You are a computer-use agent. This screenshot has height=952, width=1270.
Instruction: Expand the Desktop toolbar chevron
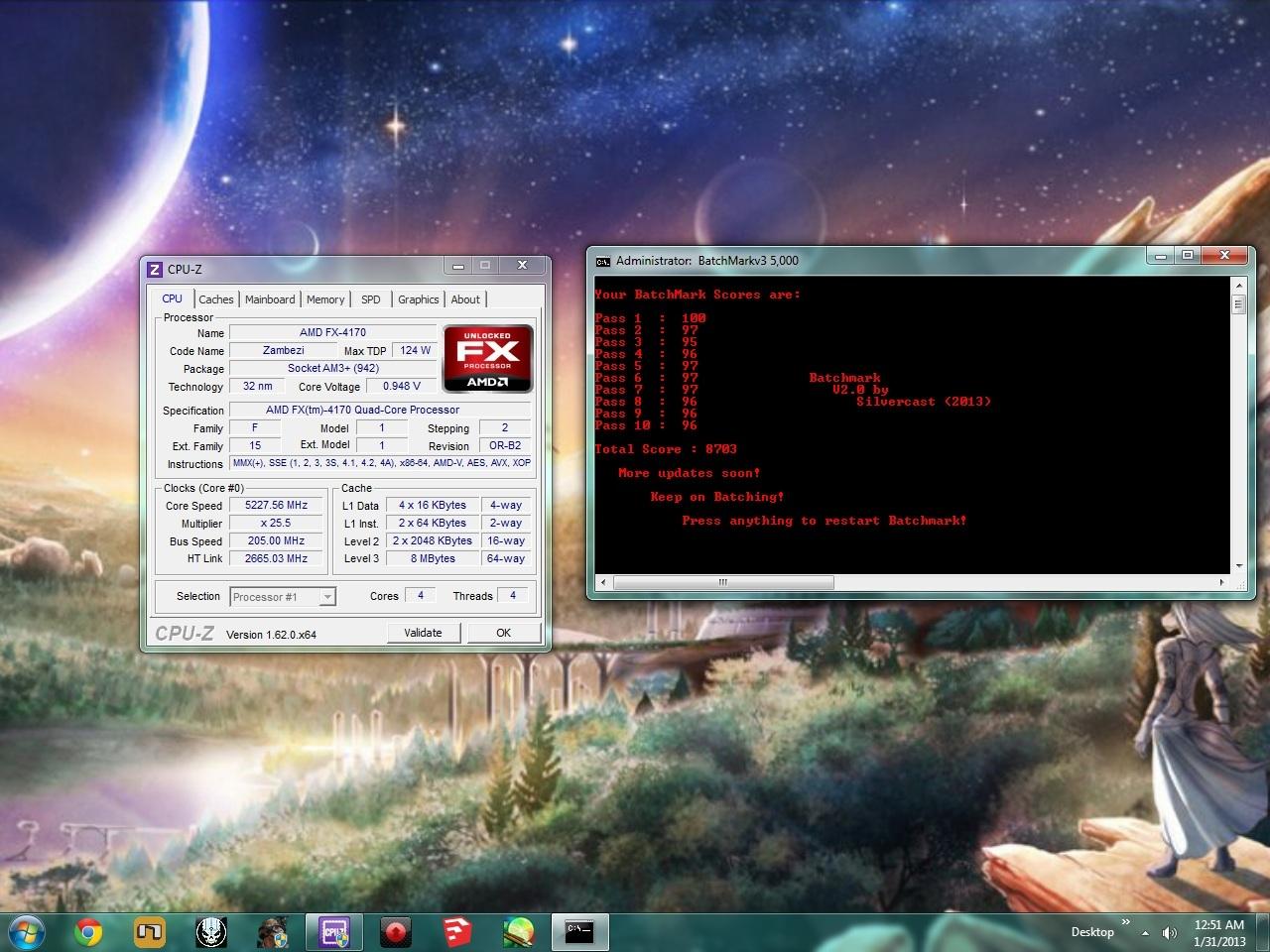(x=1125, y=922)
